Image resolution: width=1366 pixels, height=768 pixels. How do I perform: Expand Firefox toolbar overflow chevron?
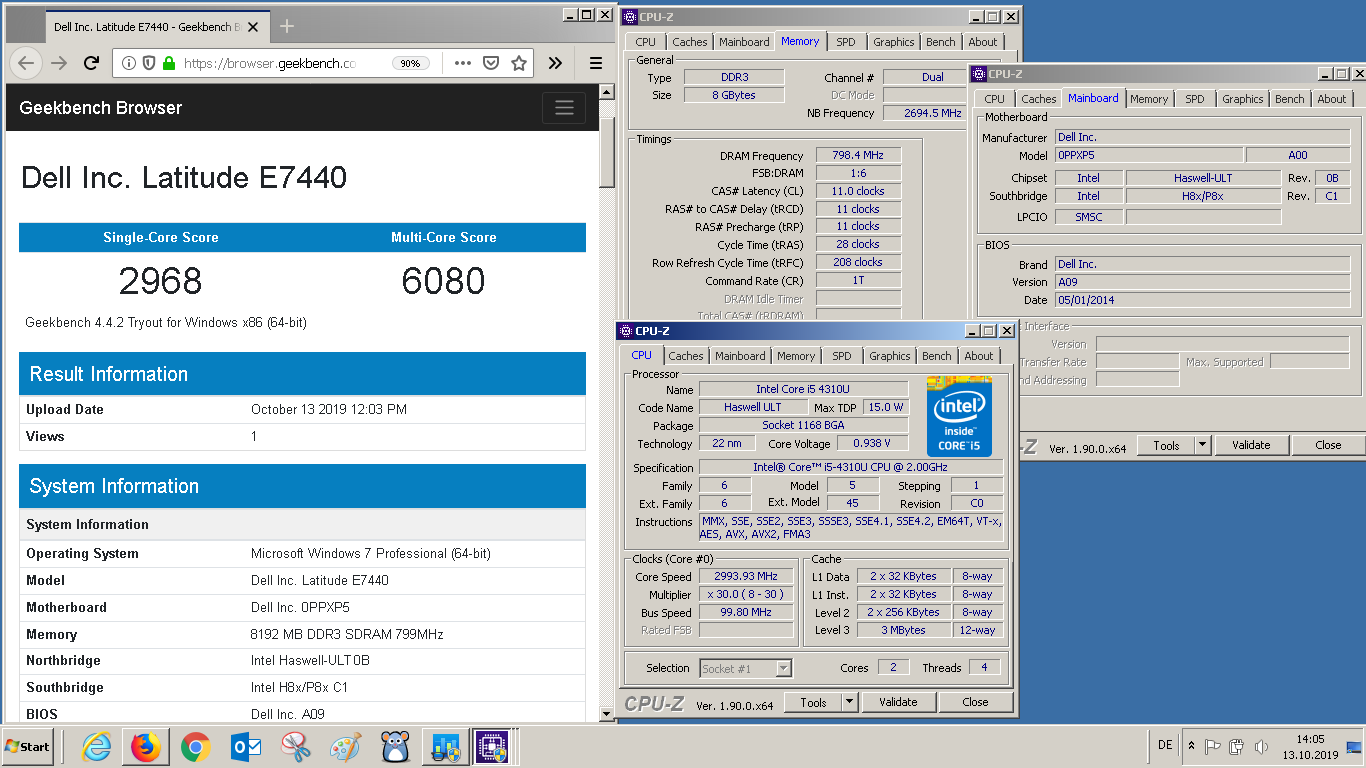coord(555,63)
